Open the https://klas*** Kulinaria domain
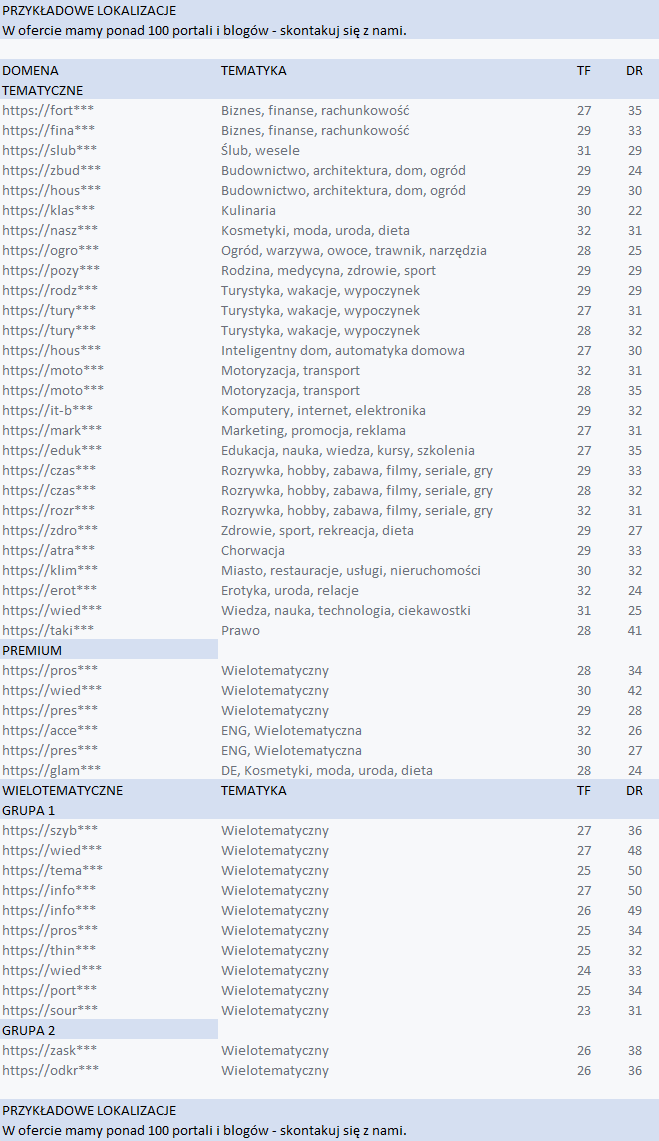 click(49, 210)
